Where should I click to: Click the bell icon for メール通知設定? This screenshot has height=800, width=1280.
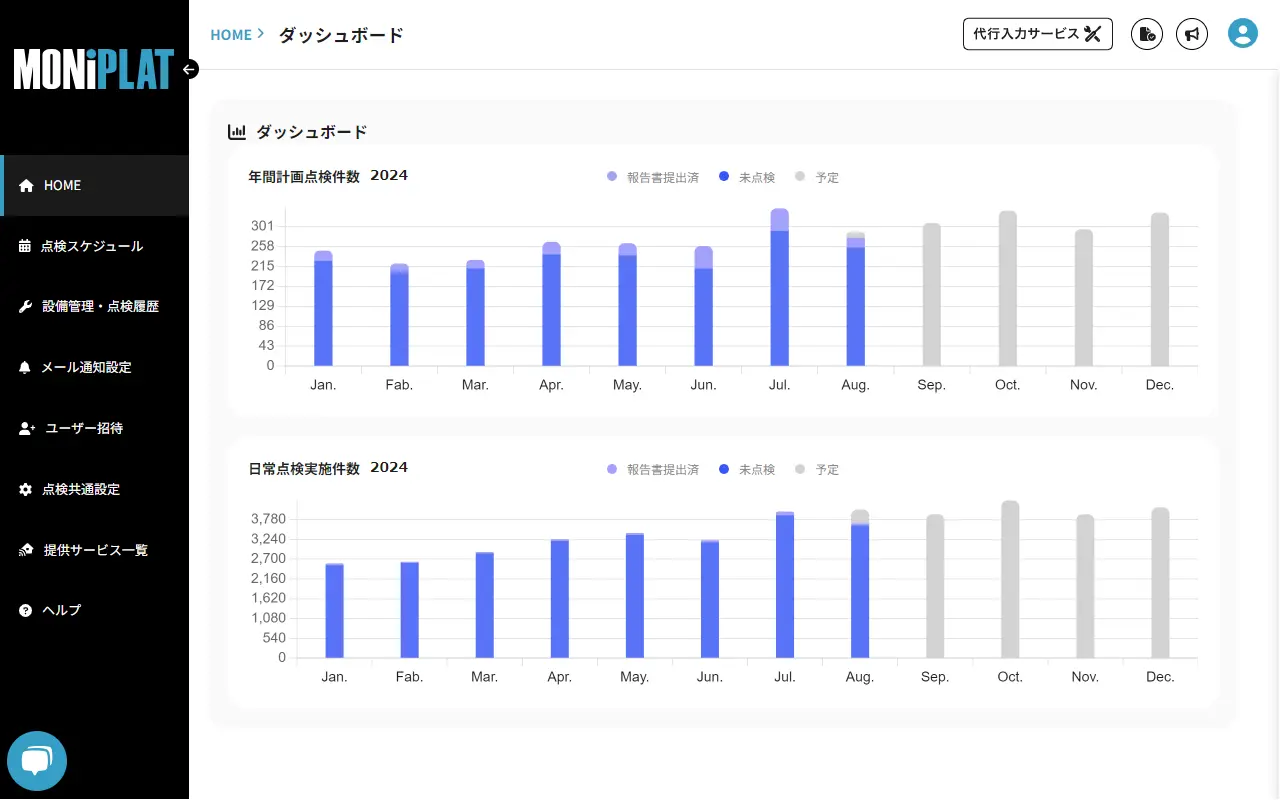point(25,368)
